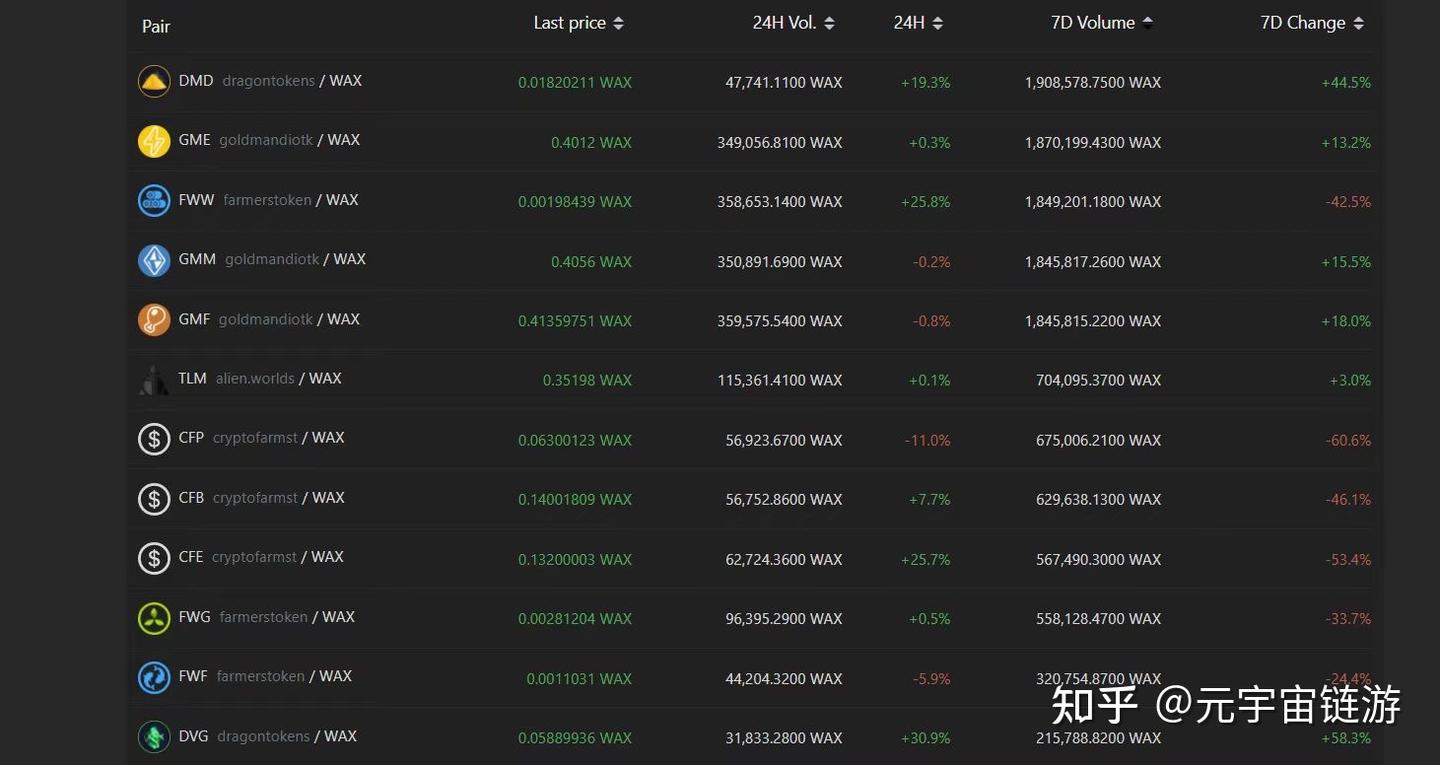Click the GMF orange key icon
Image resolution: width=1440 pixels, height=765 pixels.
click(154, 320)
